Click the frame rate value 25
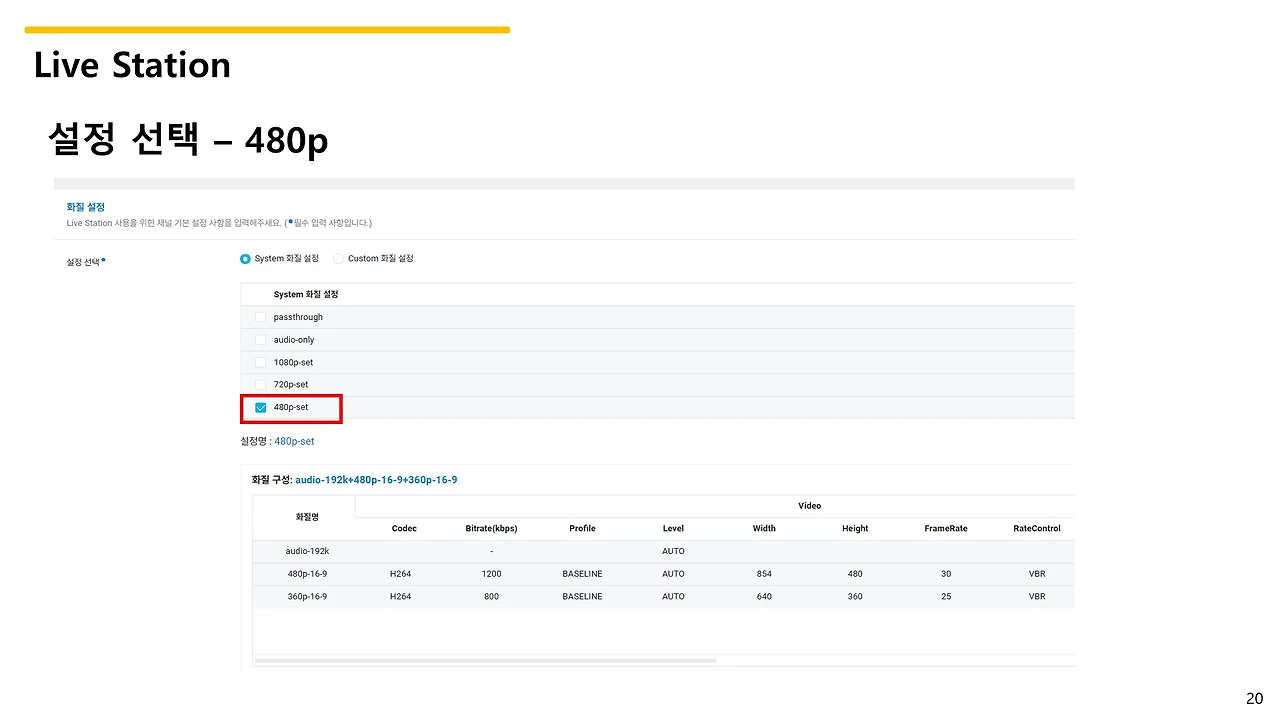Image resolution: width=1280 pixels, height=720 pixels. coord(946,597)
